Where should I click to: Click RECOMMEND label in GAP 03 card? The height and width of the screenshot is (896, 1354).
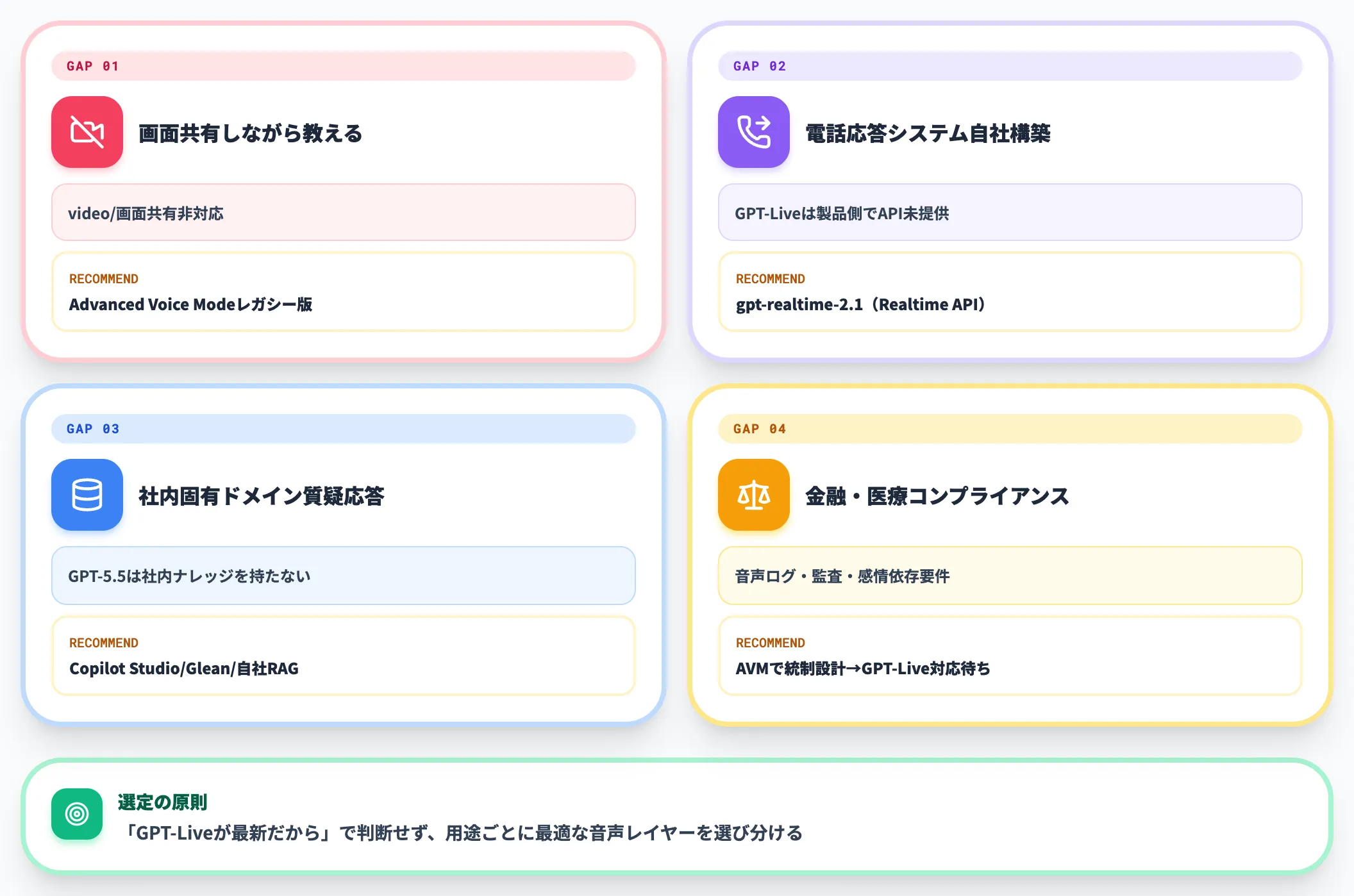[x=104, y=643]
